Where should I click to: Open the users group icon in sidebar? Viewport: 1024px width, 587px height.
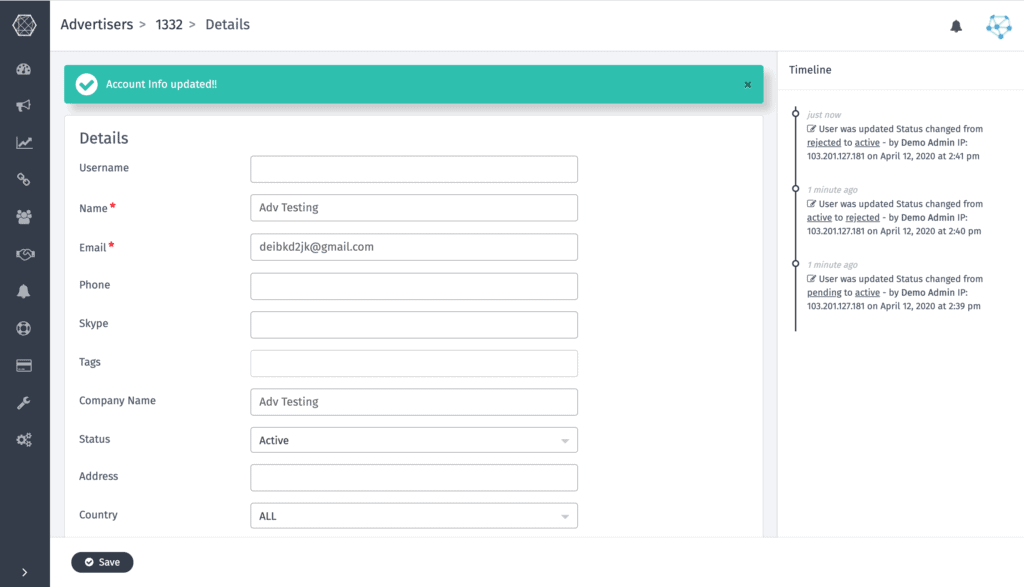(x=24, y=217)
